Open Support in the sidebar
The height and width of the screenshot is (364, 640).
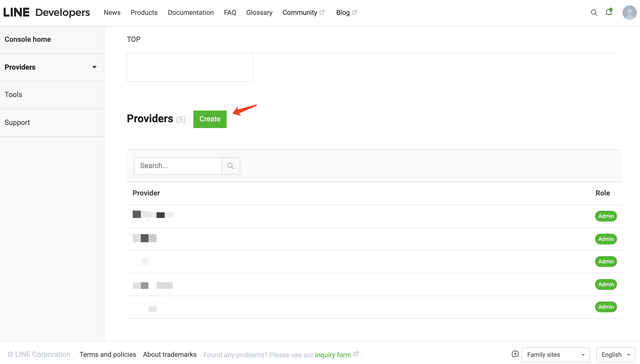click(x=52, y=122)
